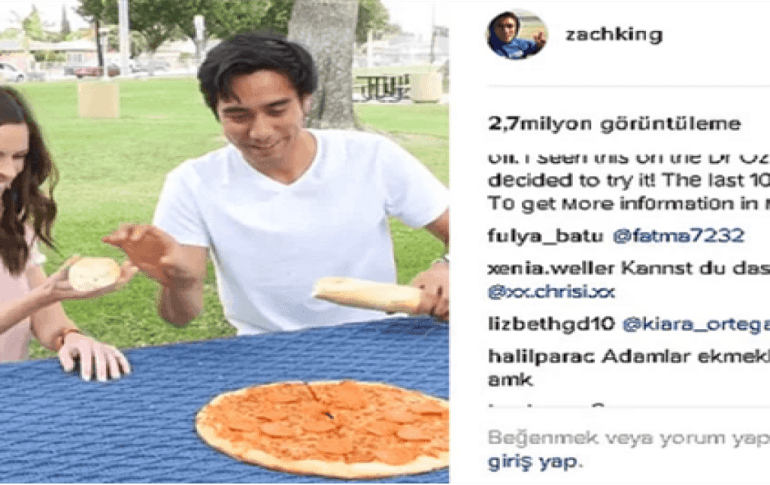Follow the @xx.chrisi.xx mention link
This screenshot has width=770, height=485.
551,292
